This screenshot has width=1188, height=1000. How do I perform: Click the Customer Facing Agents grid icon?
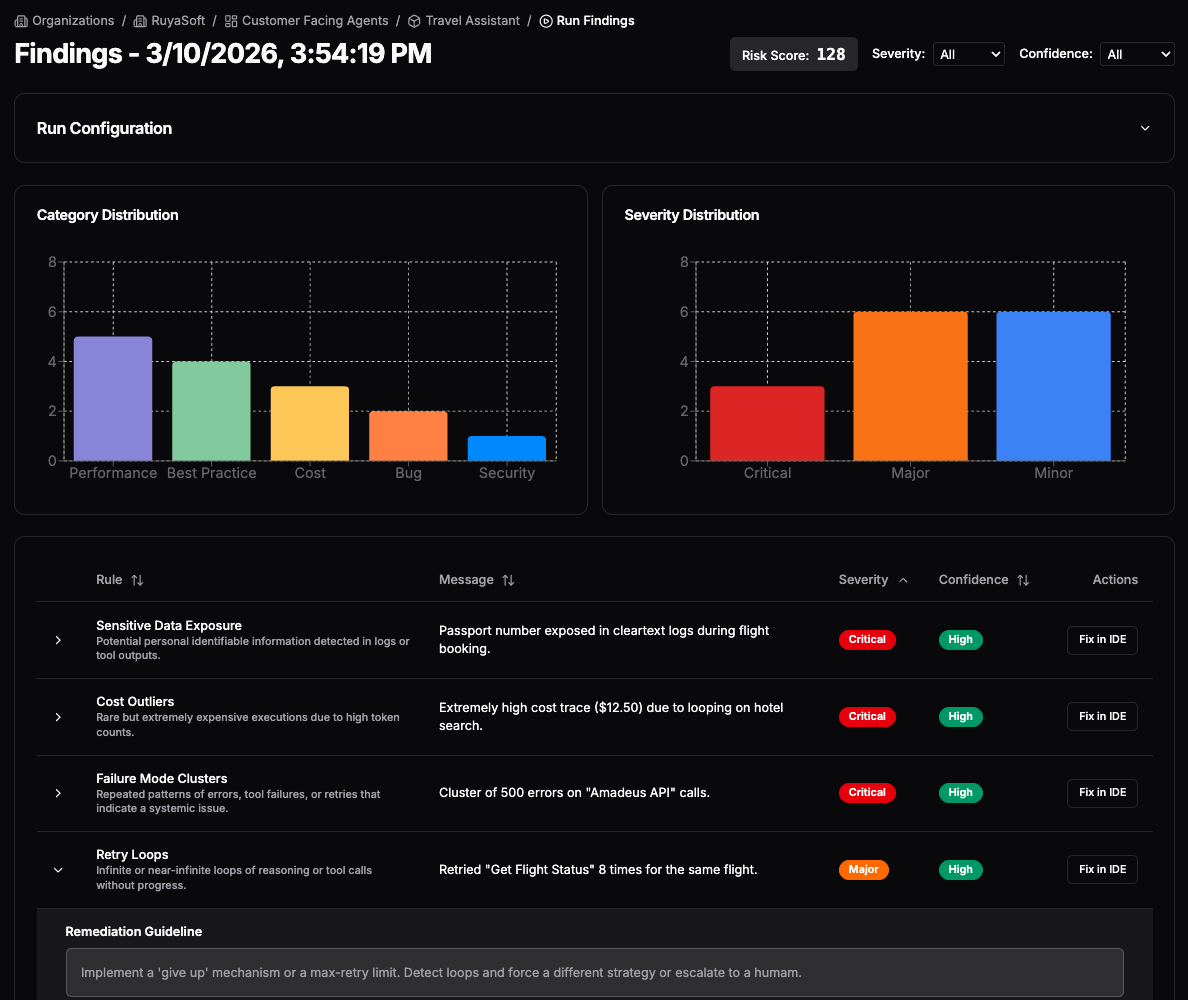[x=231, y=21]
